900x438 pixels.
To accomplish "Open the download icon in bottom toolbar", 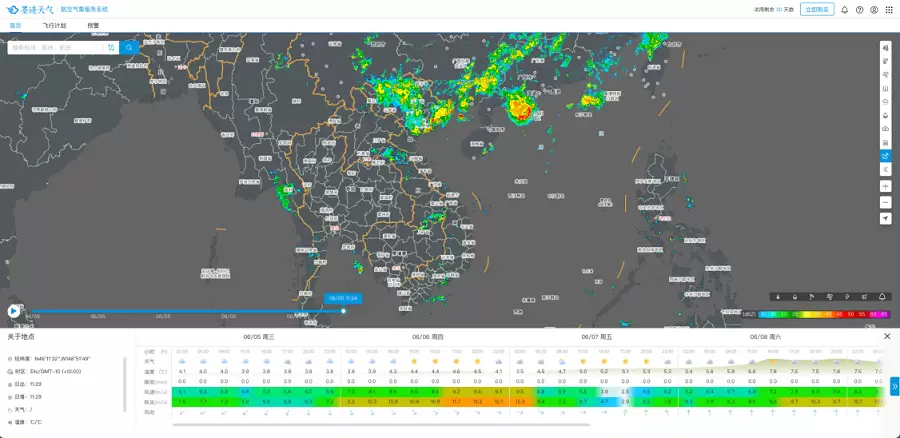I will (x=777, y=297).
